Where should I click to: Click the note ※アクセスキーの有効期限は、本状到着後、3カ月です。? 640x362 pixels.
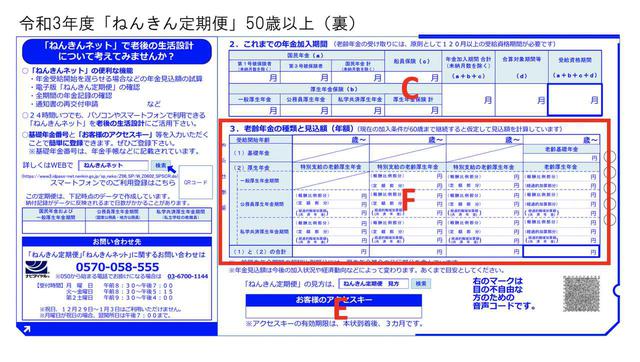[x=334, y=324]
